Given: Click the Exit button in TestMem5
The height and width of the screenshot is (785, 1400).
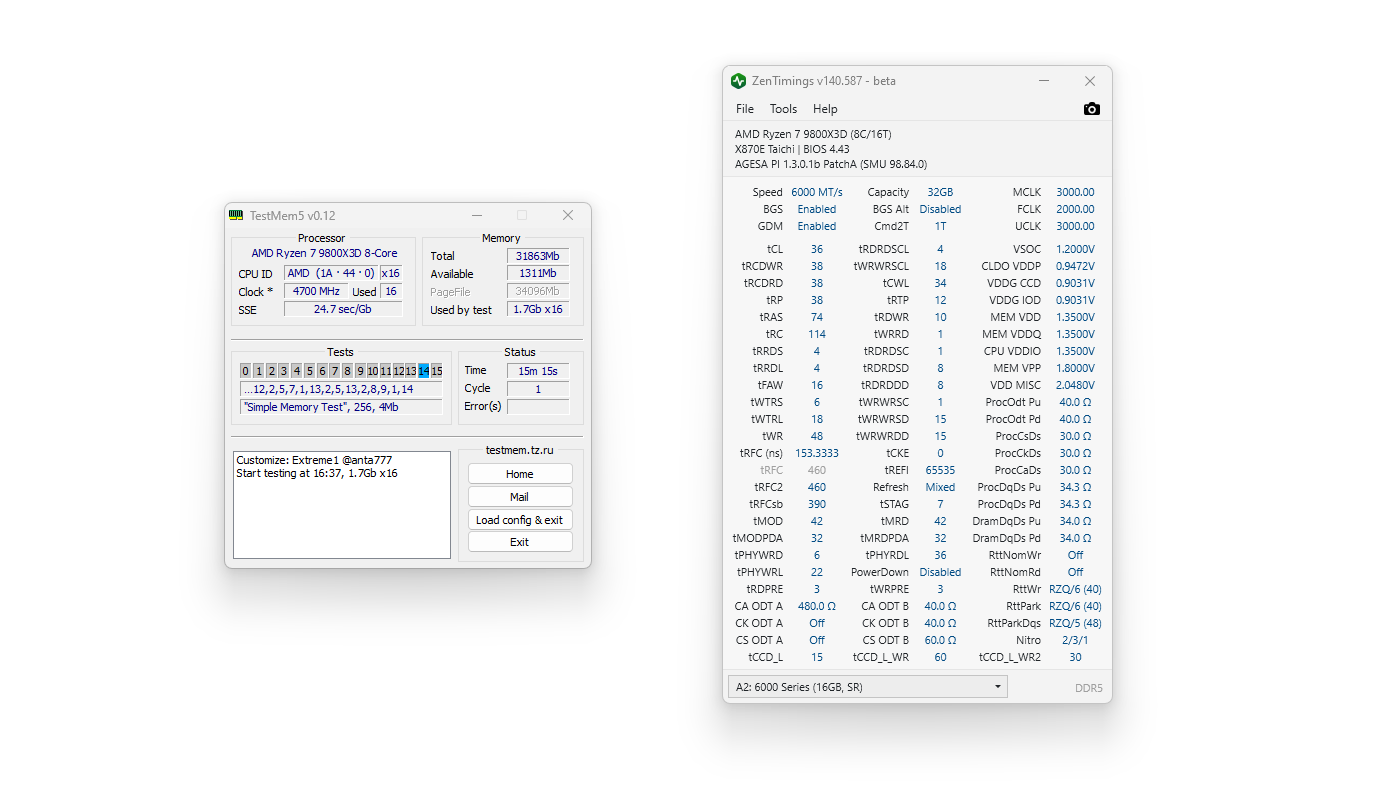Looking at the screenshot, I should [x=520, y=542].
